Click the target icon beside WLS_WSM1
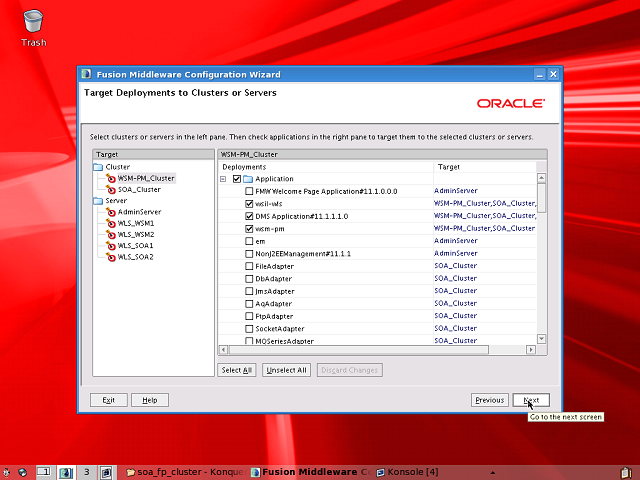The height and width of the screenshot is (480, 640). 111,223
